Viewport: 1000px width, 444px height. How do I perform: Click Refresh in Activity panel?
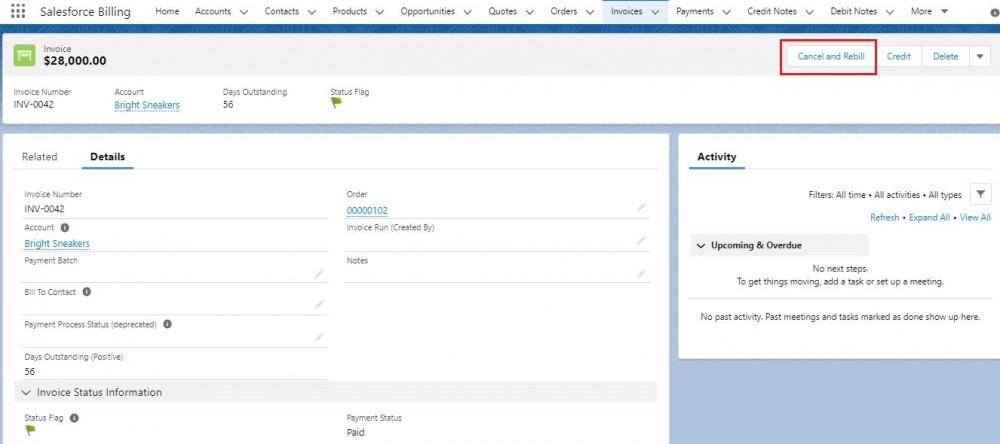point(885,218)
